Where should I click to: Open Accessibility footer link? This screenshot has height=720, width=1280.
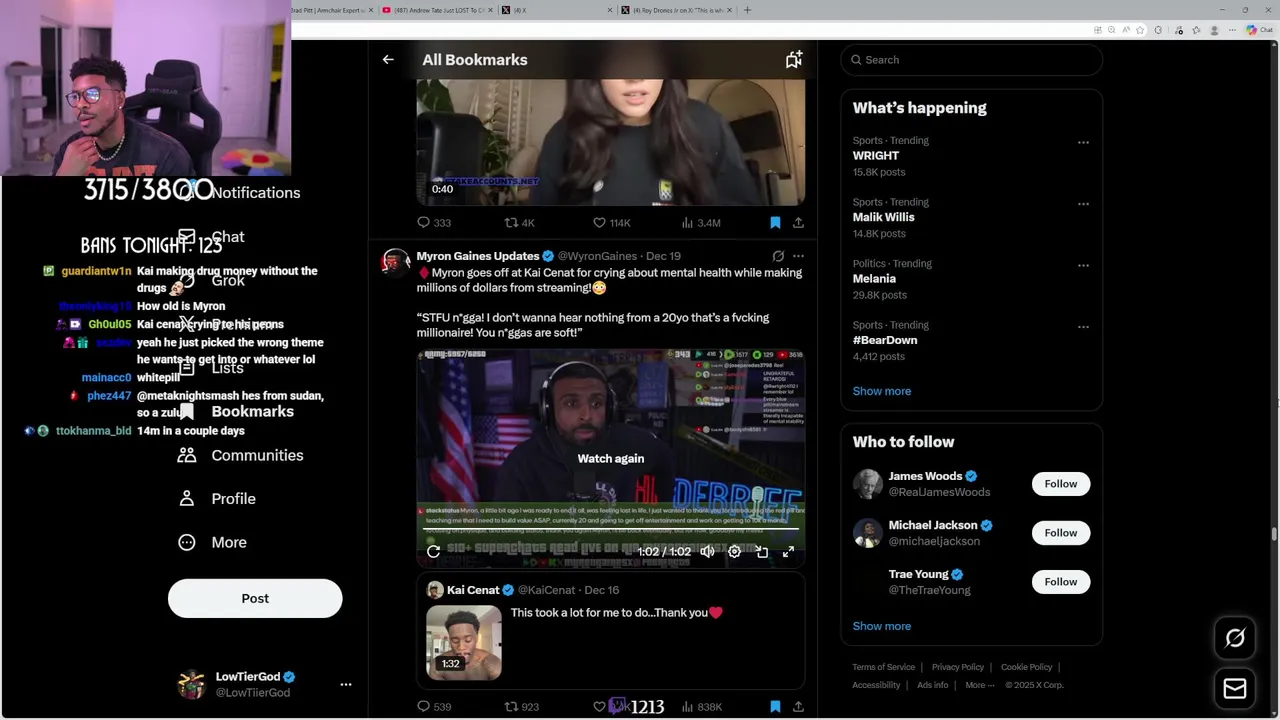tap(876, 685)
